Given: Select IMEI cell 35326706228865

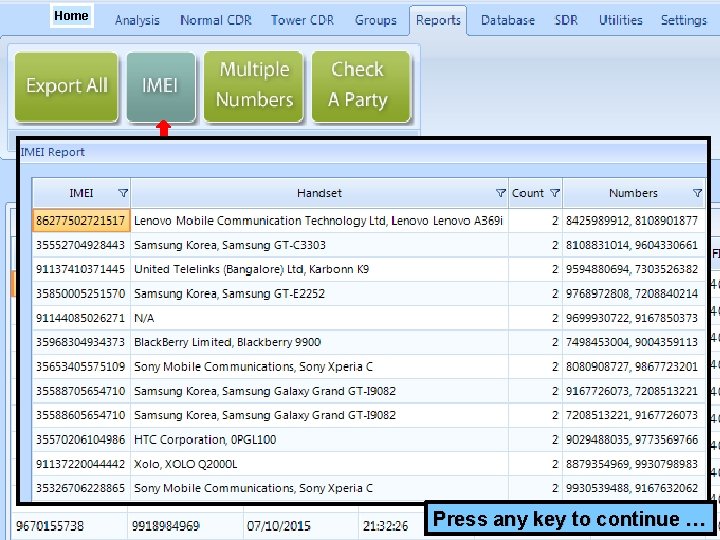Looking at the screenshot, I should (x=81, y=488).
